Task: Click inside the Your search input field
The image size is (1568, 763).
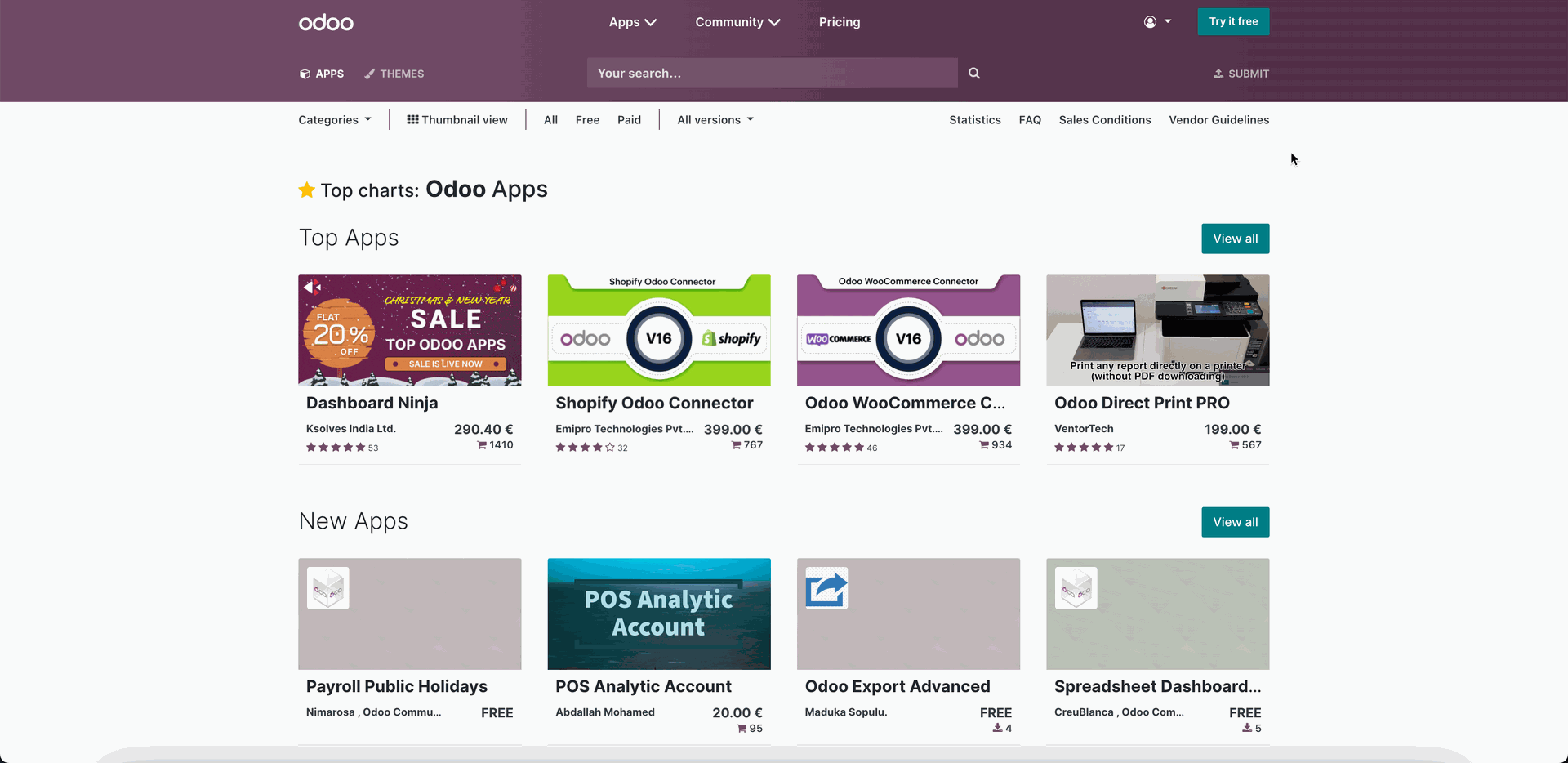Action: (772, 73)
